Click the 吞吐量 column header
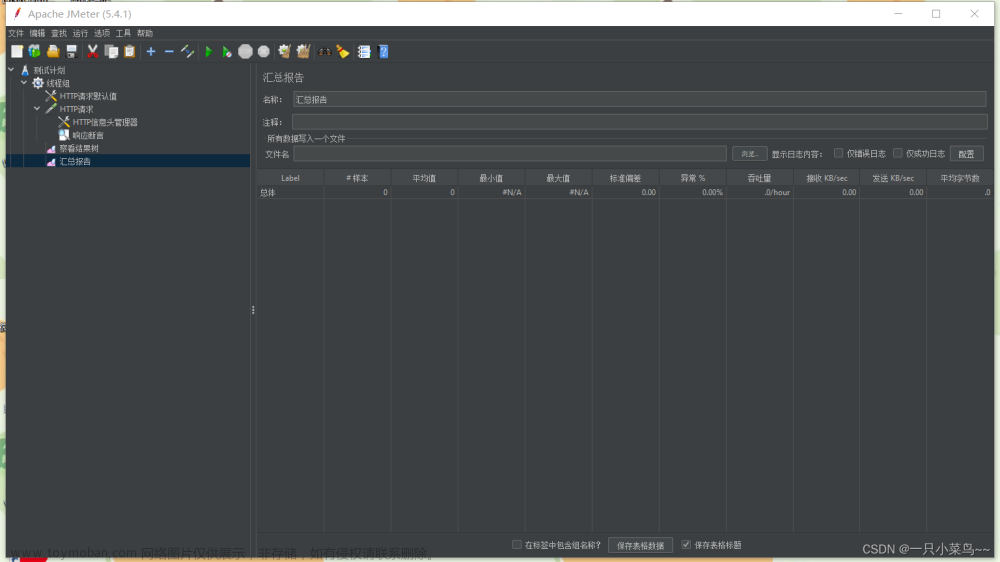The image size is (1000, 562). [x=760, y=178]
